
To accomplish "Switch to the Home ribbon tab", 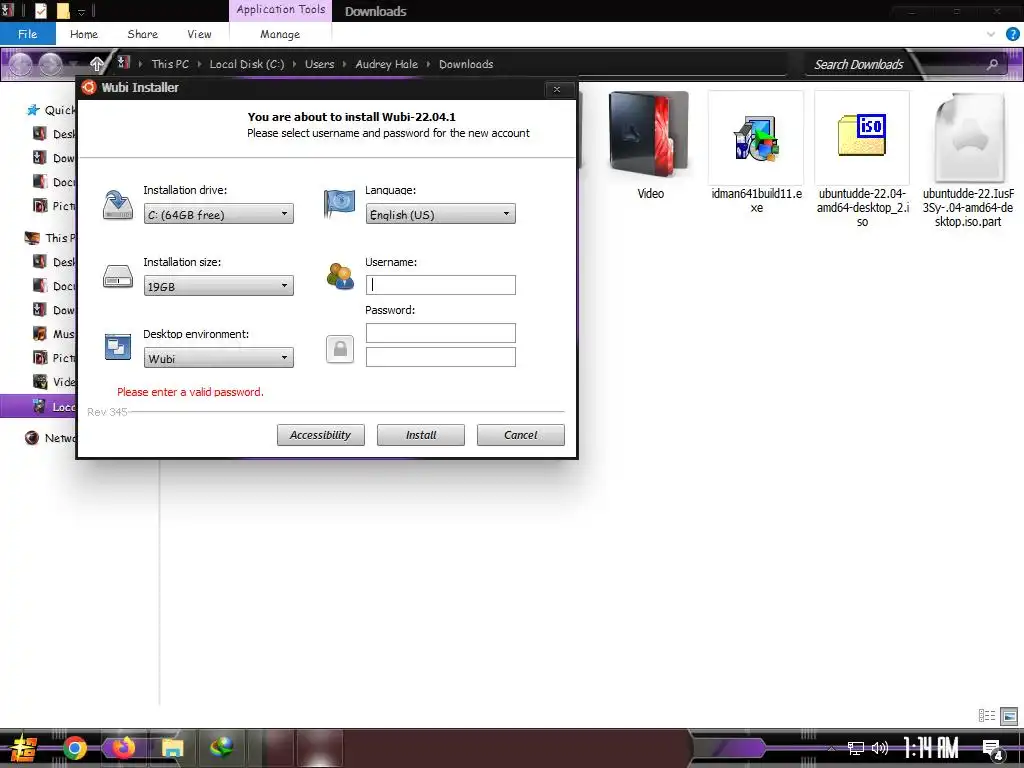I will pos(84,34).
